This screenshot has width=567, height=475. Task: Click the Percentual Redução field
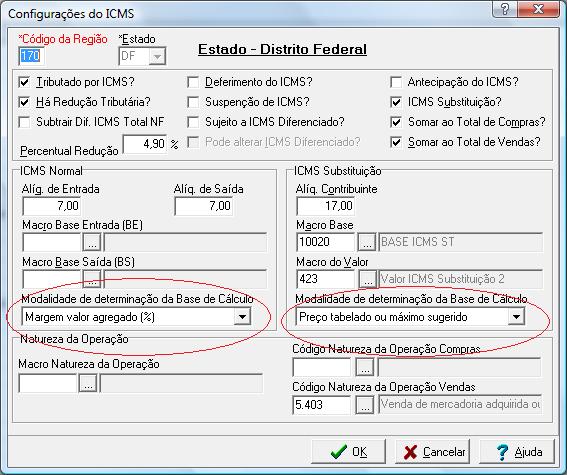point(145,144)
